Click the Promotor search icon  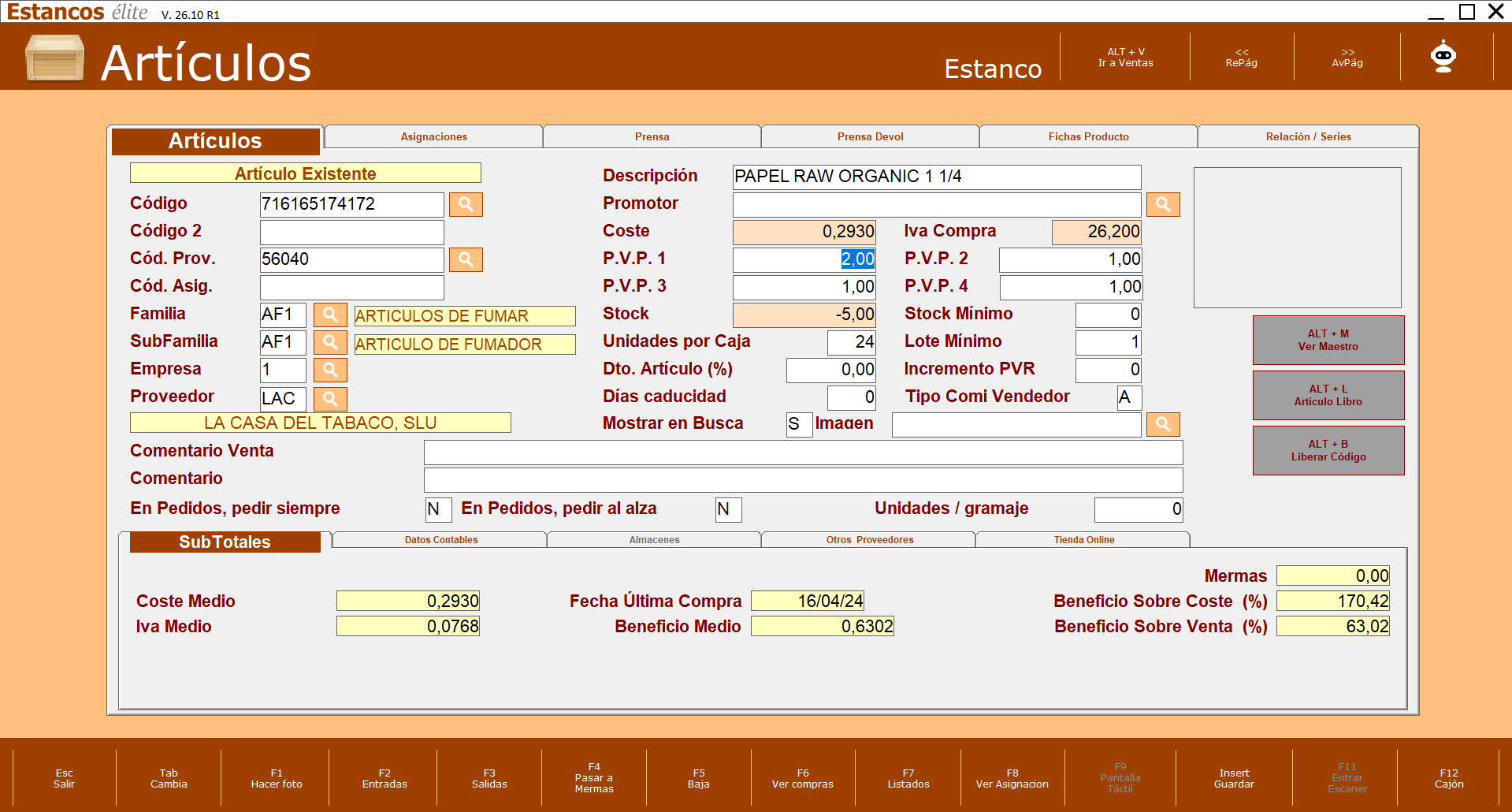coord(1163,204)
